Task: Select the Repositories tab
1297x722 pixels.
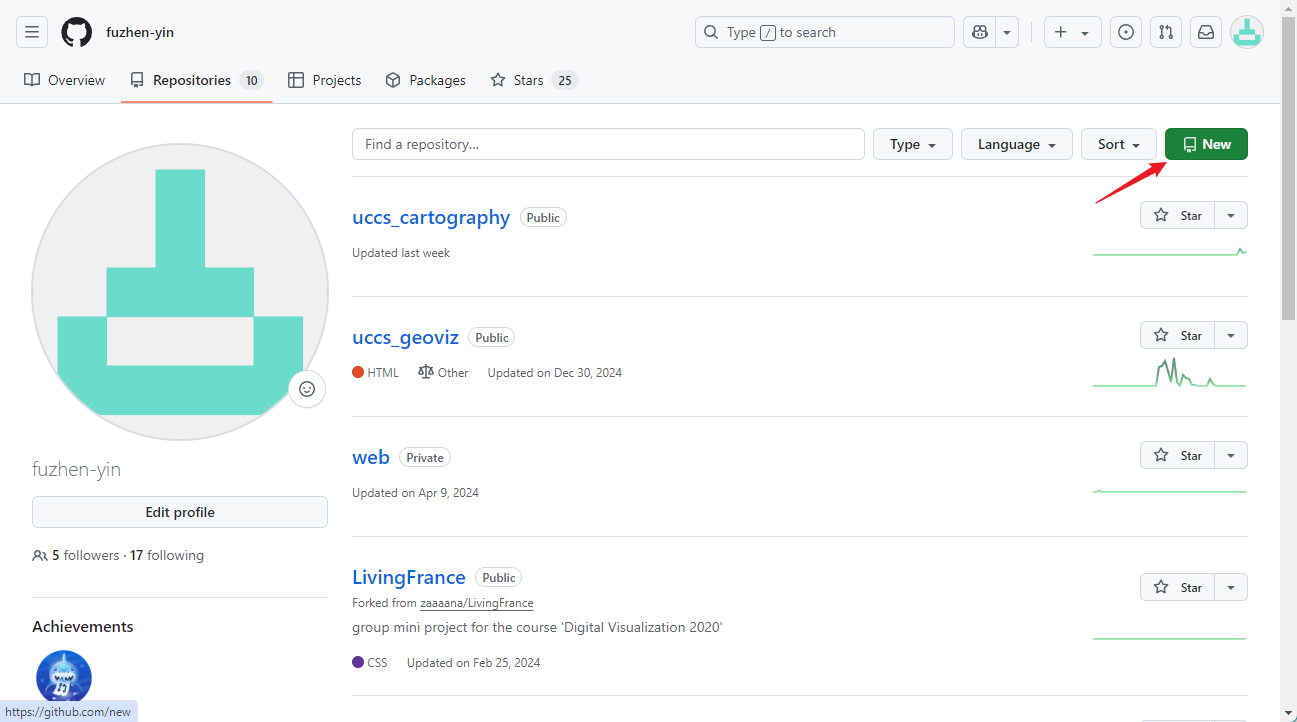Action: pyautogui.click(x=197, y=80)
